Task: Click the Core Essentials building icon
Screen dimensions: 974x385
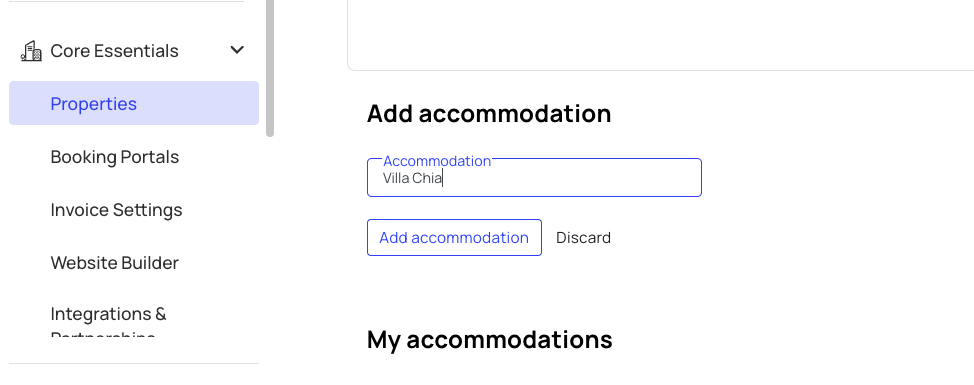Action: (31, 51)
